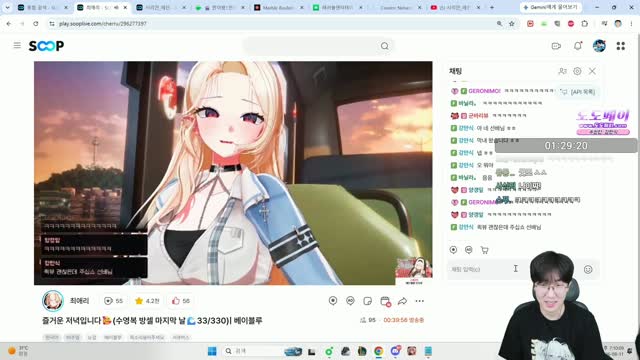640x360 pixels.
Task: Open the SOOP hamburger menu
Action: 17,45
